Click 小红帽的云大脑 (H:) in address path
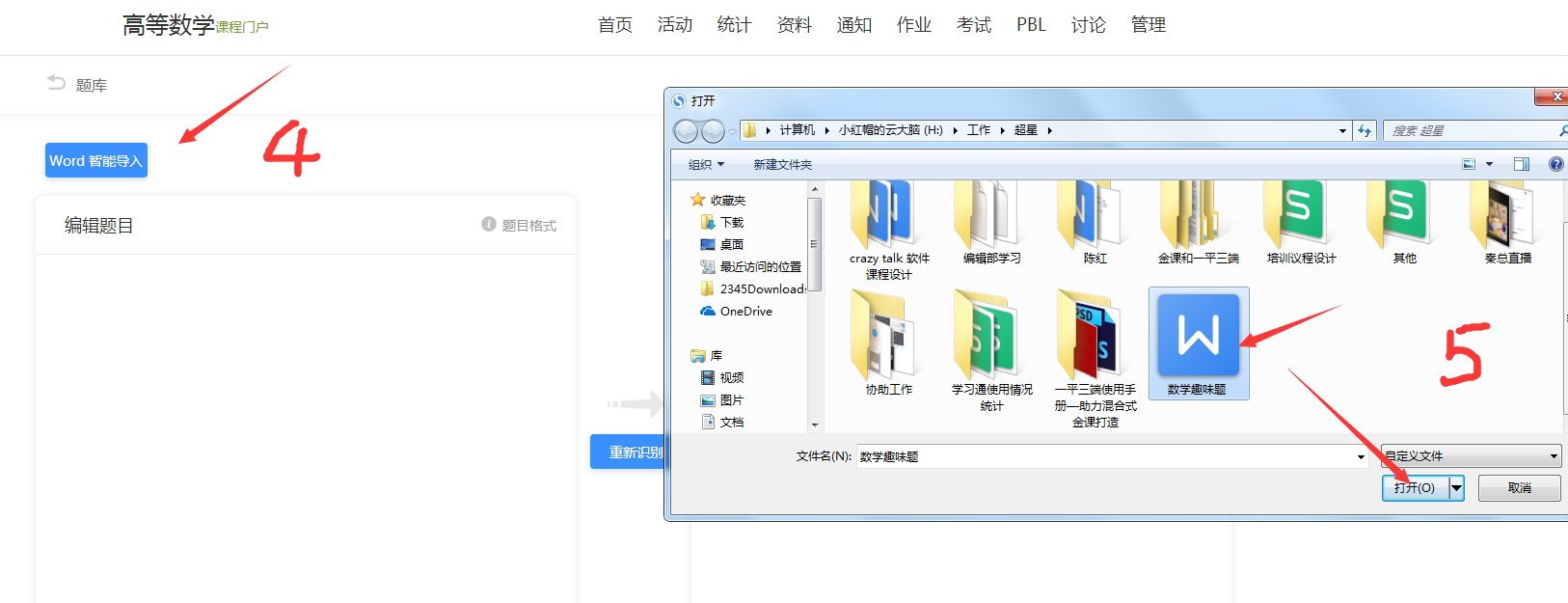The width and height of the screenshot is (1568, 603). 891,130
